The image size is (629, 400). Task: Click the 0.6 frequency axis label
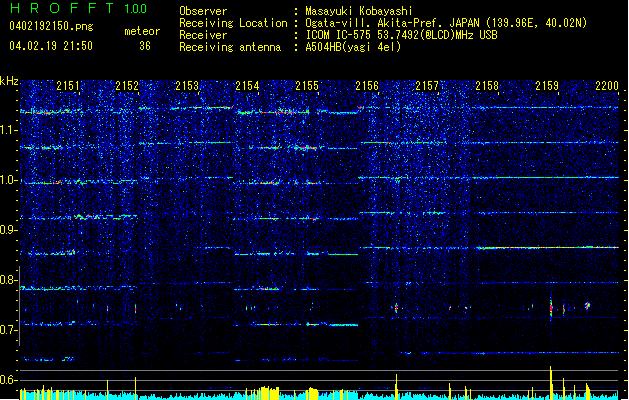(x=9, y=380)
